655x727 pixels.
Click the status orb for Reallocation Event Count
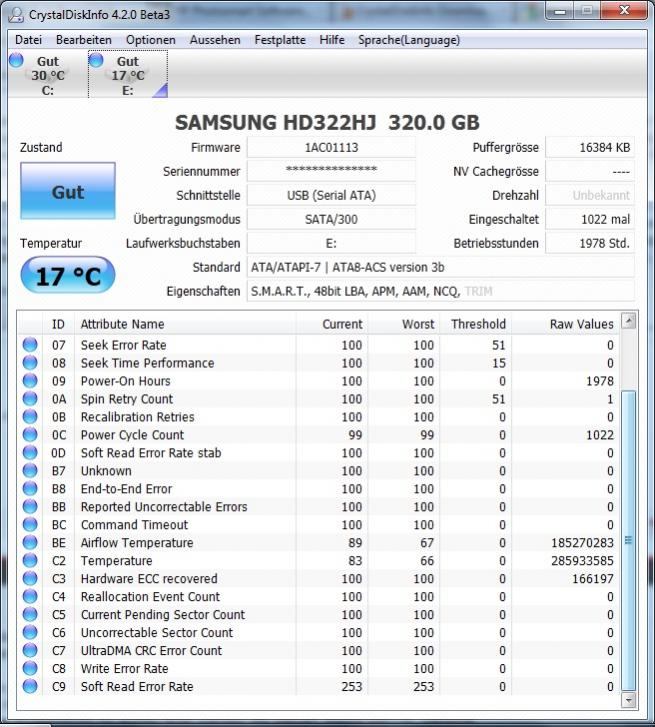[30, 596]
